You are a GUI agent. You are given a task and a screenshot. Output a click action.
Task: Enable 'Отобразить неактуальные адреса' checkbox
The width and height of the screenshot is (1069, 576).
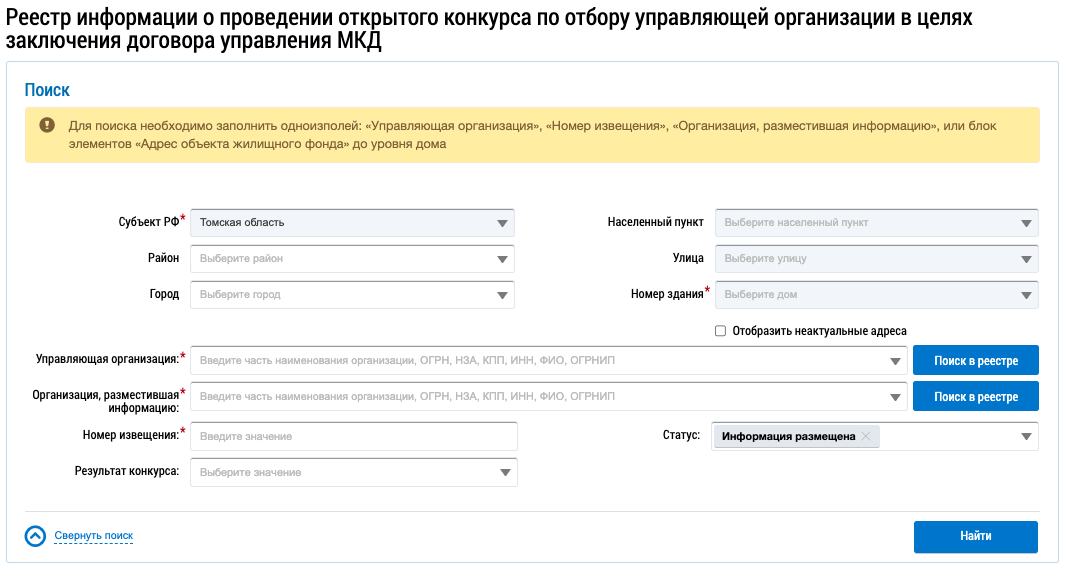[720, 331]
